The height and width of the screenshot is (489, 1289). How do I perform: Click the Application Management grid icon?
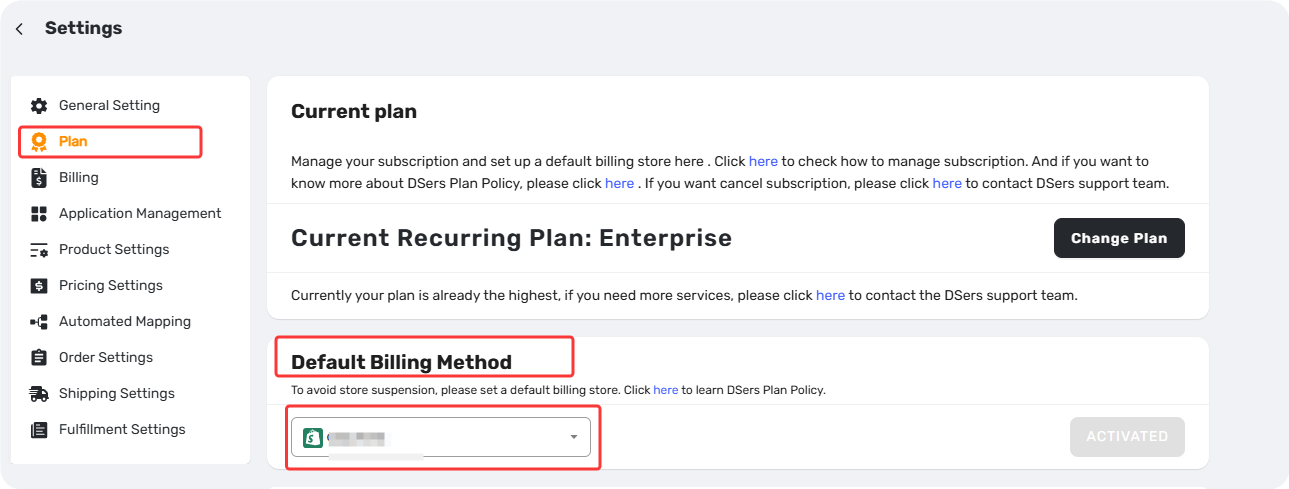click(39, 214)
